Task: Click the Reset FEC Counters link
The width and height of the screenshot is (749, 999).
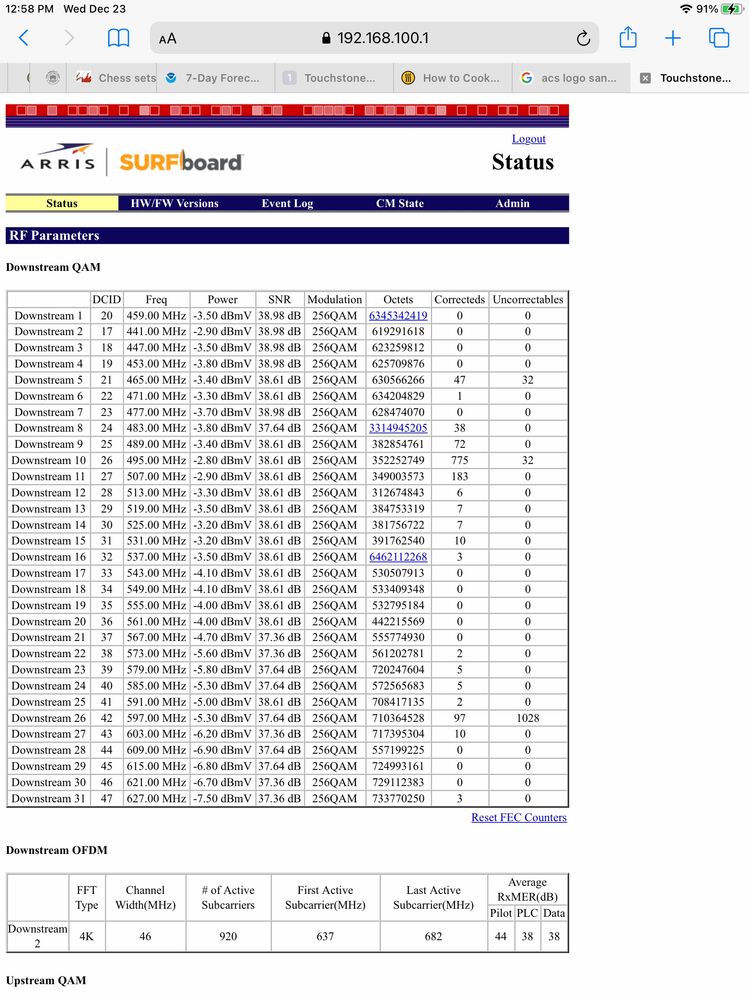Action: (x=518, y=817)
